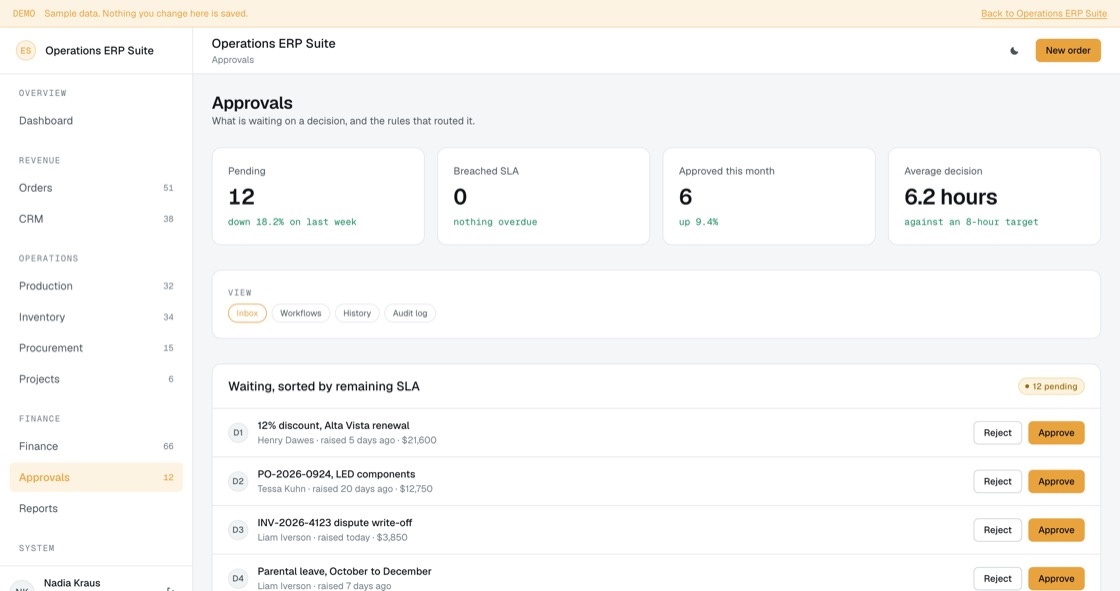Click 'PO-2026-0924, LED components' title
Screen dimensions: 1120x591
[x=336, y=474]
